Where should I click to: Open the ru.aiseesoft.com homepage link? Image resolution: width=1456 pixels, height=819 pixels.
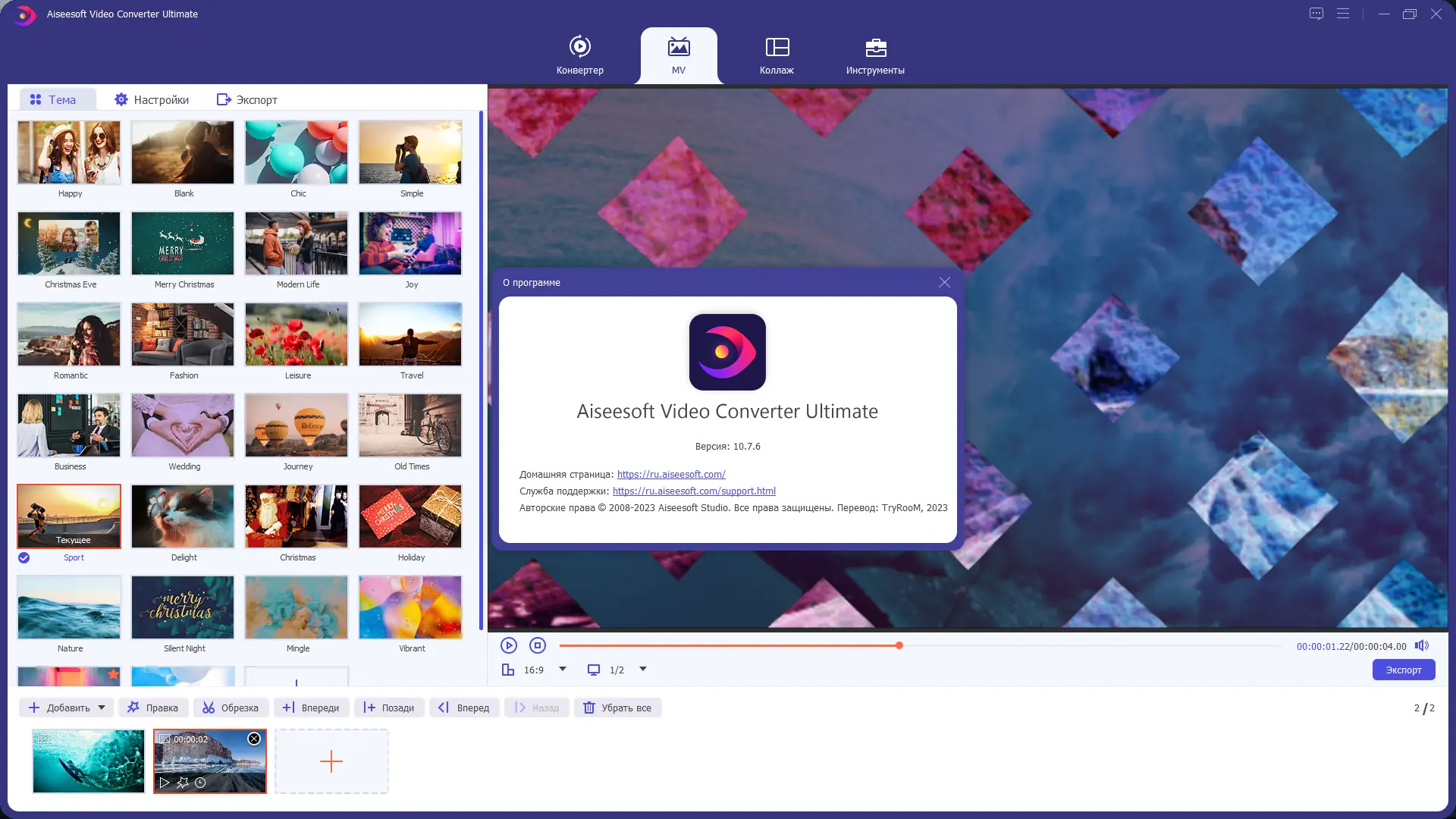pyautogui.click(x=671, y=474)
